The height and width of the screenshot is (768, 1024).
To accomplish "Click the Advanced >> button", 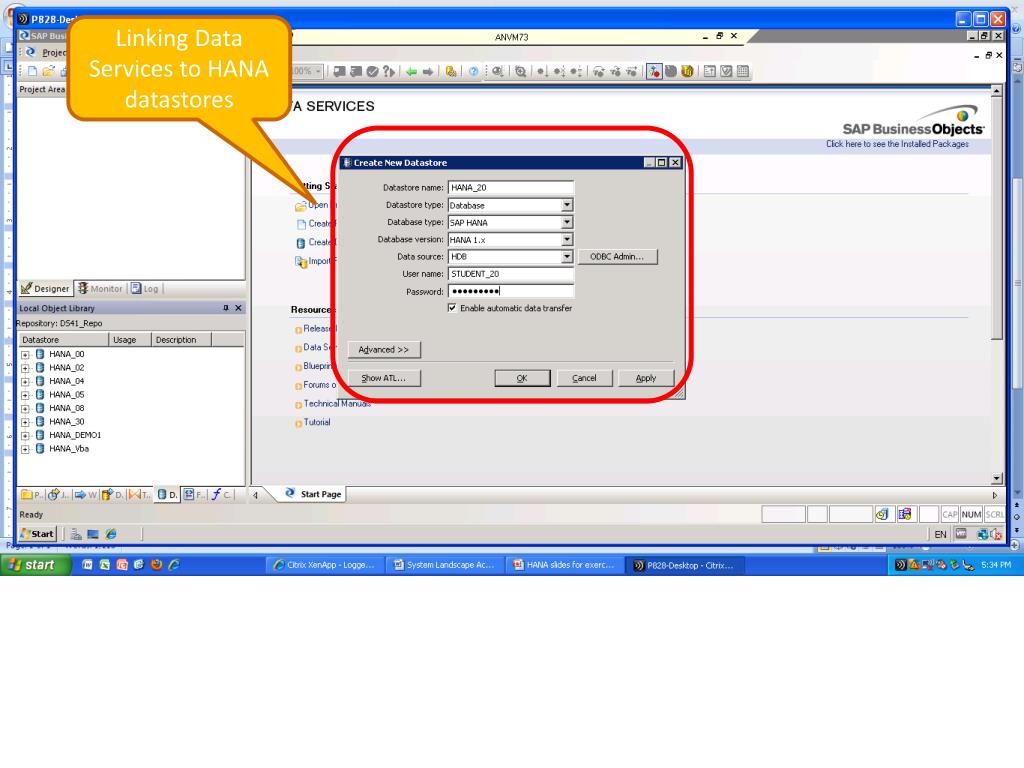I will (384, 349).
